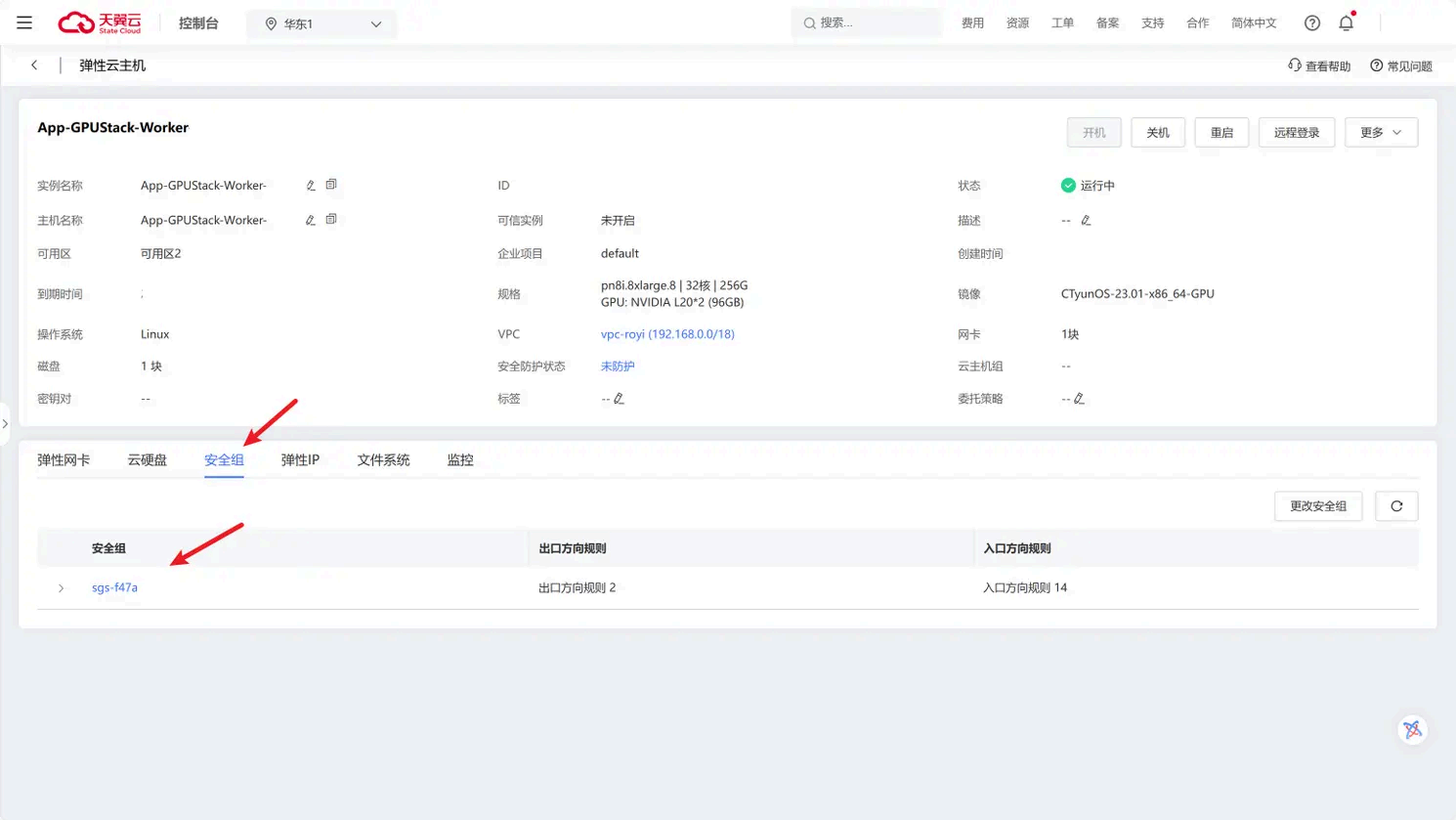Open the help question mark icon

[1312, 23]
